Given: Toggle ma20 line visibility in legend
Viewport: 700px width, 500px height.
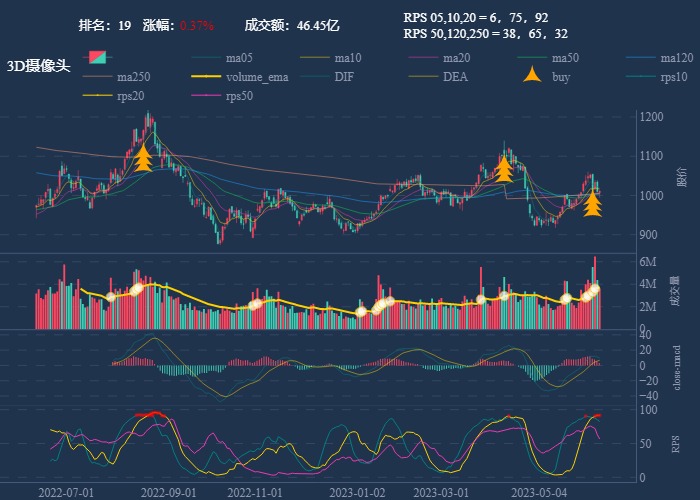Looking at the screenshot, I should 422,58.
